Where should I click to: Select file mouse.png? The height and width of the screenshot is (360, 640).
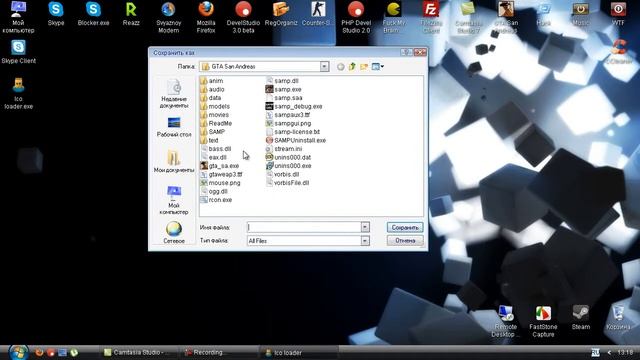coord(220,183)
